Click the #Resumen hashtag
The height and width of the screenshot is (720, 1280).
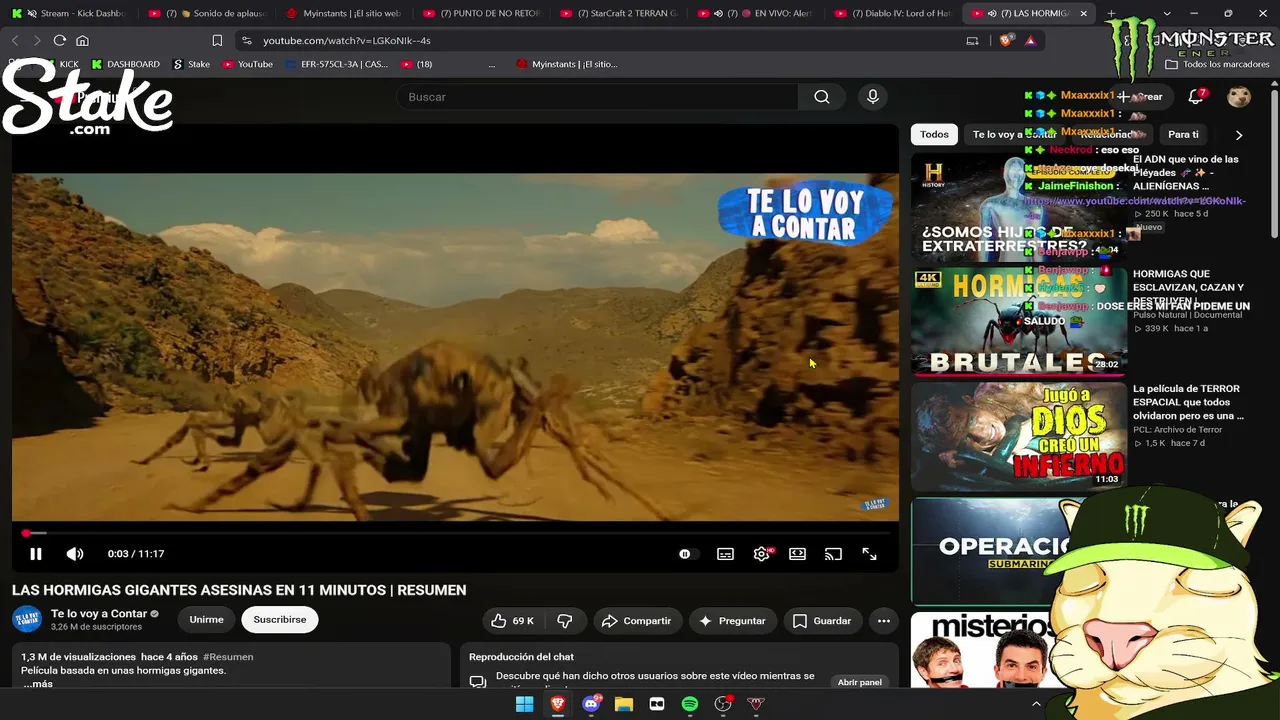click(228, 657)
